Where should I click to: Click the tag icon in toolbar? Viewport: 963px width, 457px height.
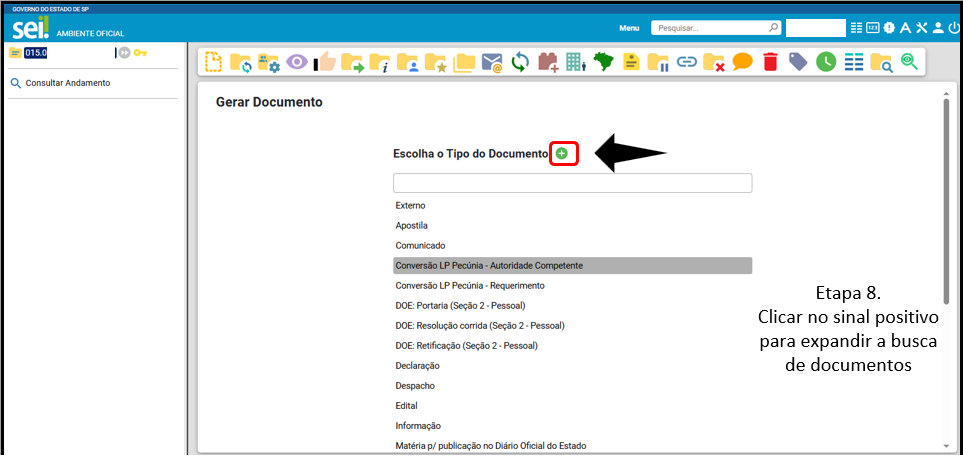tap(797, 62)
